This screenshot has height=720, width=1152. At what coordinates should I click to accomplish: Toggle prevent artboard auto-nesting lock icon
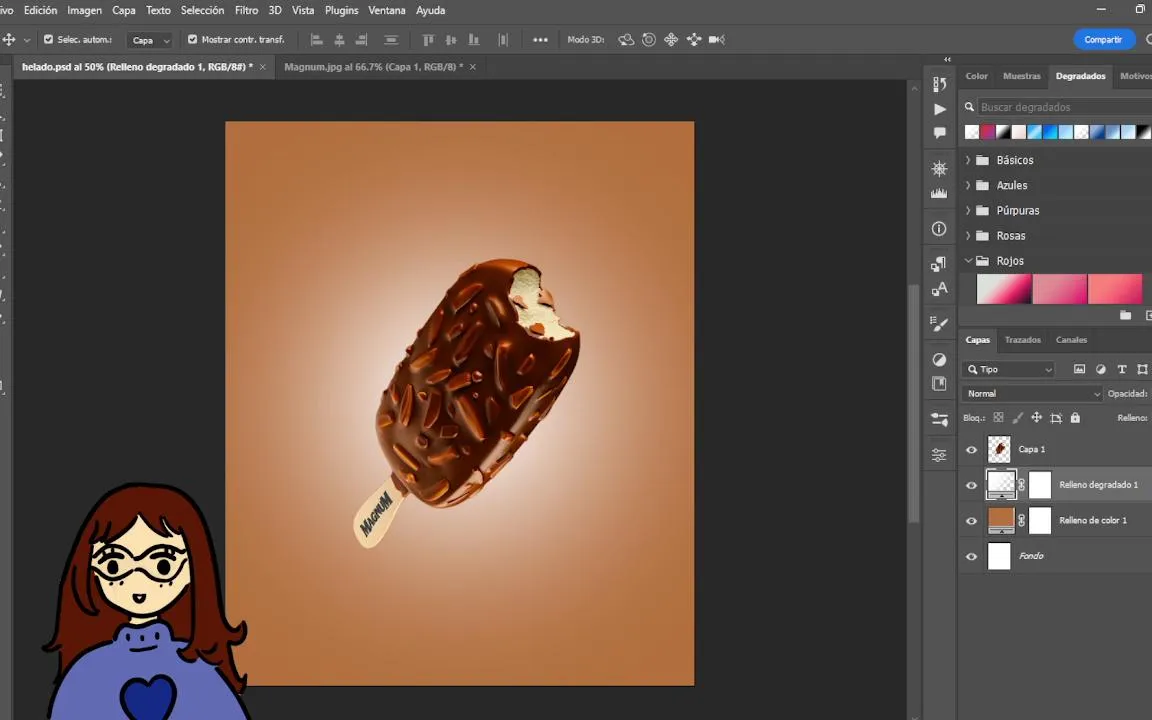tap(1056, 418)
